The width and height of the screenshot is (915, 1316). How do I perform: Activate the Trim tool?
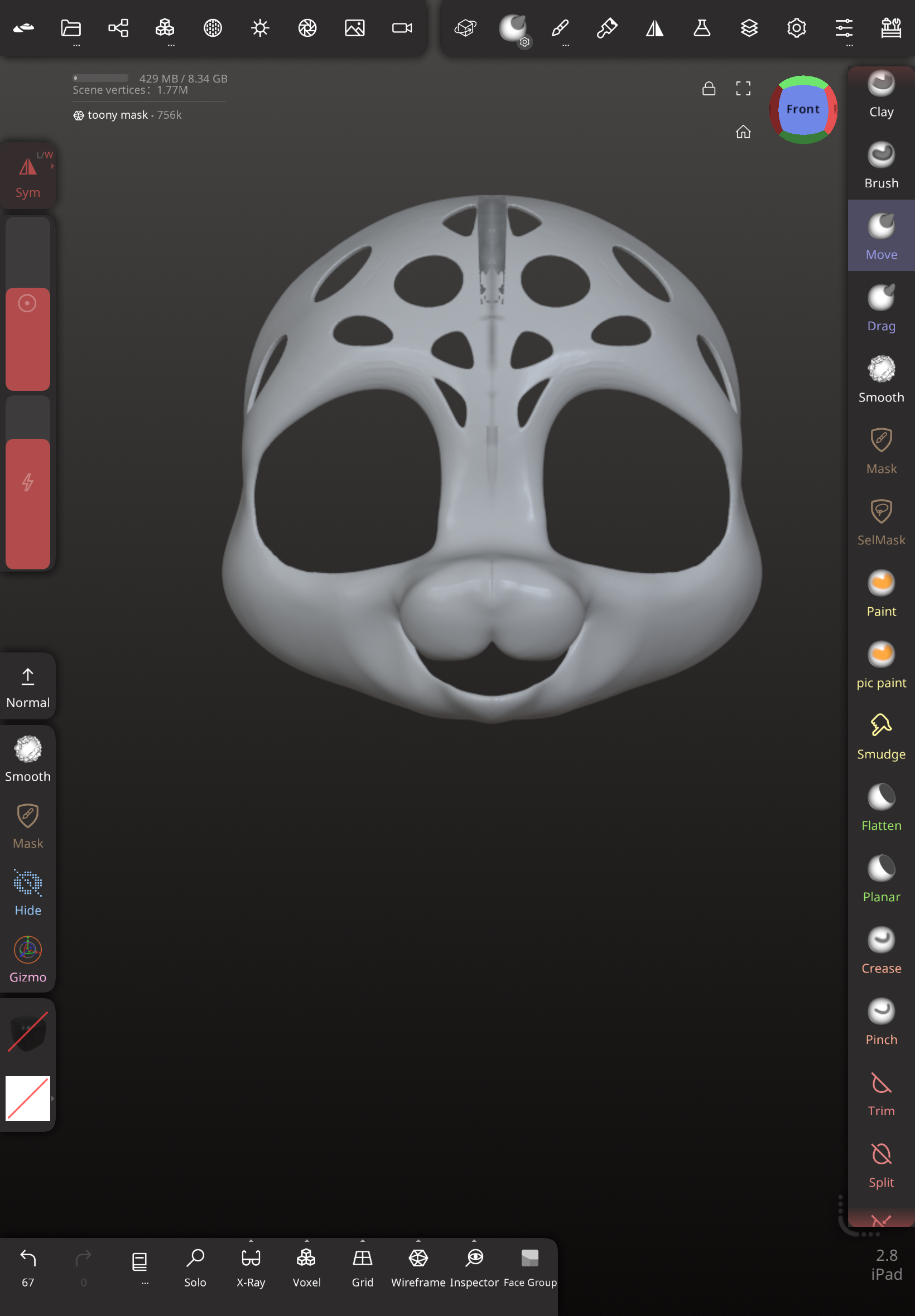[880, 1093]
